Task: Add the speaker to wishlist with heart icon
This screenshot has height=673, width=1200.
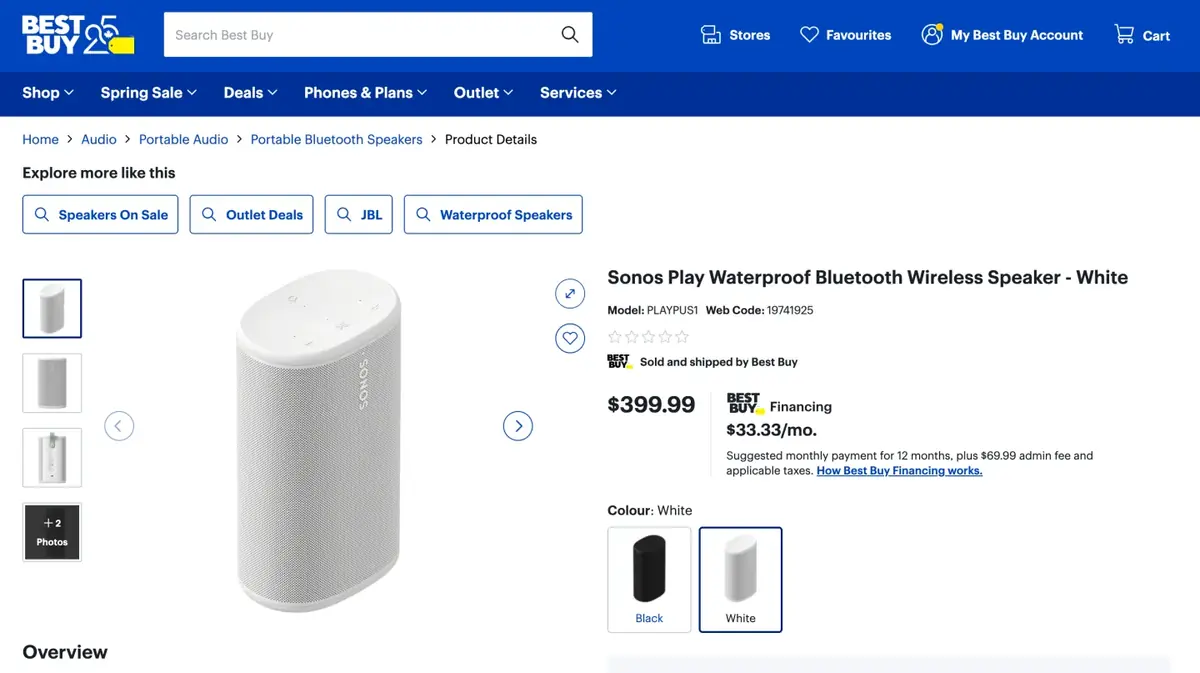Action: point(570,338)
